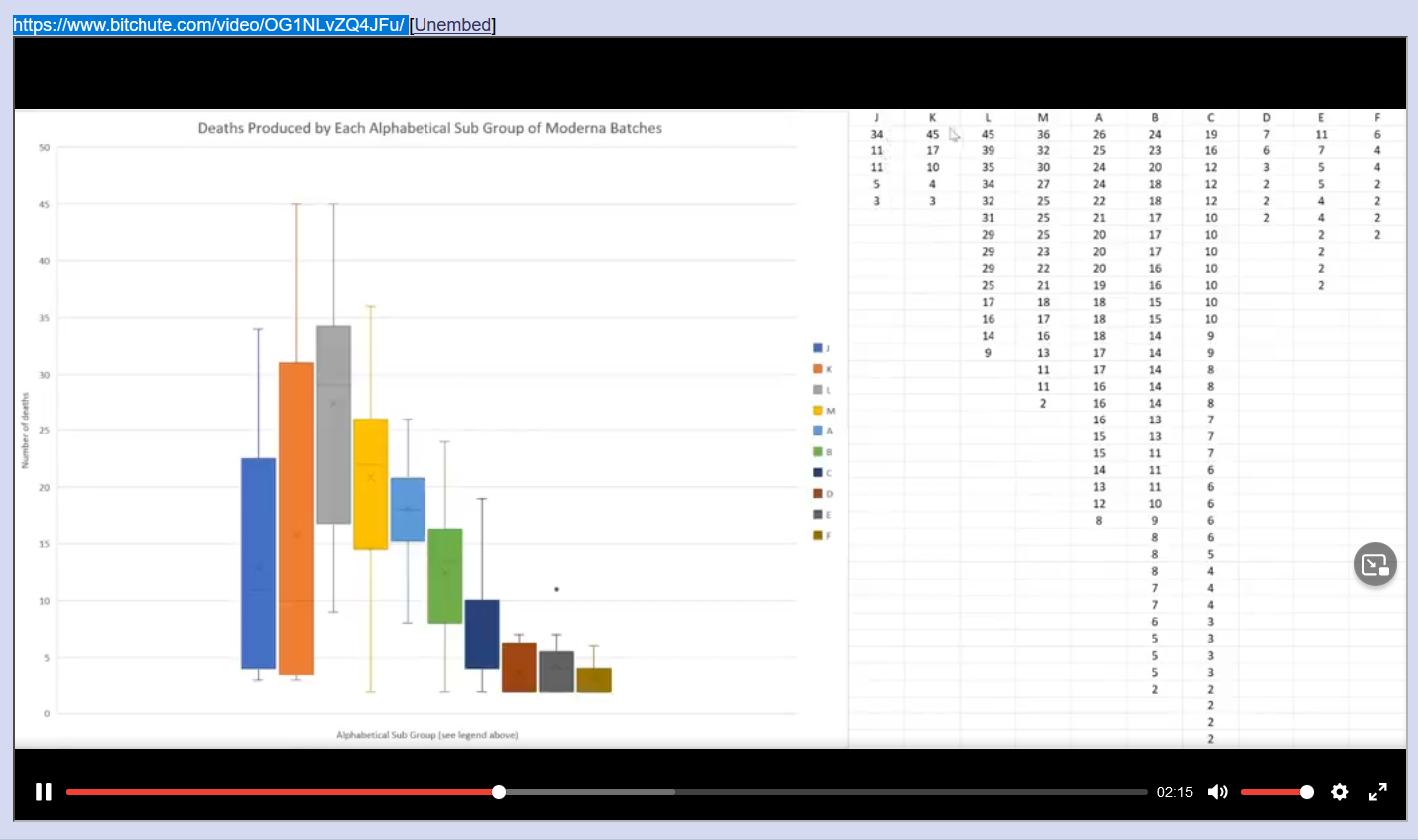
Task: Select column header C in the table
Action: point(1211,118)
